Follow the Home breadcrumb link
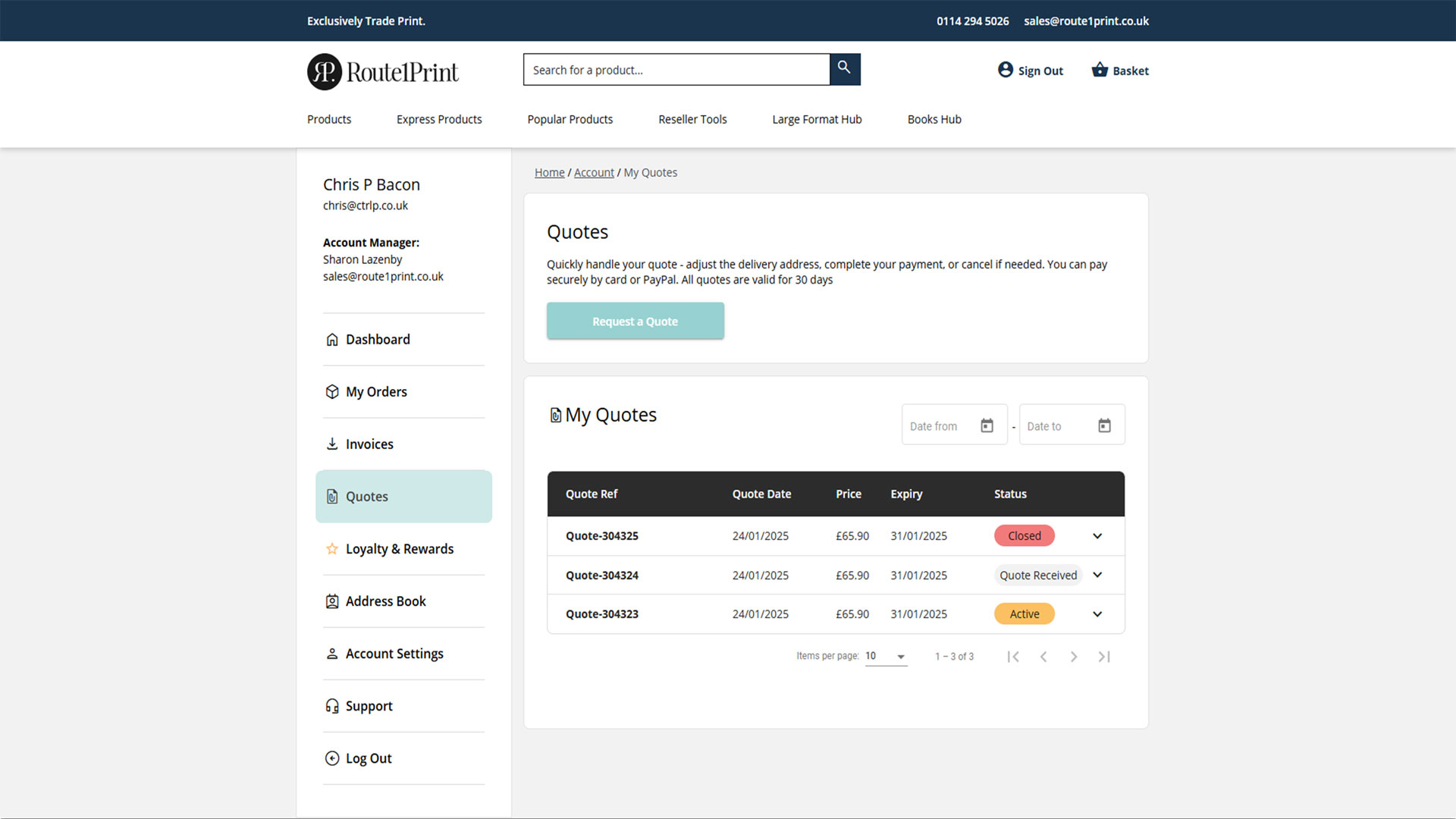The image size is (1456, 819). (549, 172)
